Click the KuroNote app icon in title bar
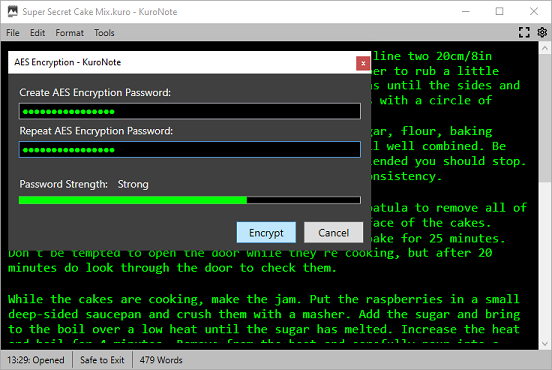This screenshot has width=552, height=370. [x=13, y=11]
